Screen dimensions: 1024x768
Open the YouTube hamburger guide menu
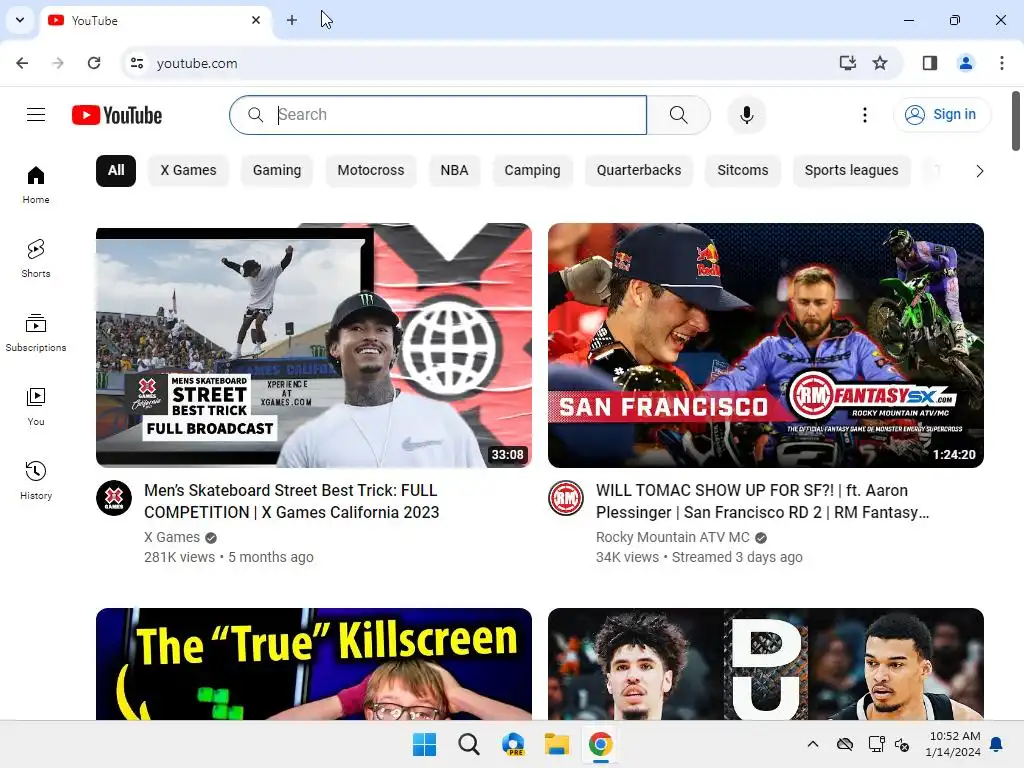36,115
